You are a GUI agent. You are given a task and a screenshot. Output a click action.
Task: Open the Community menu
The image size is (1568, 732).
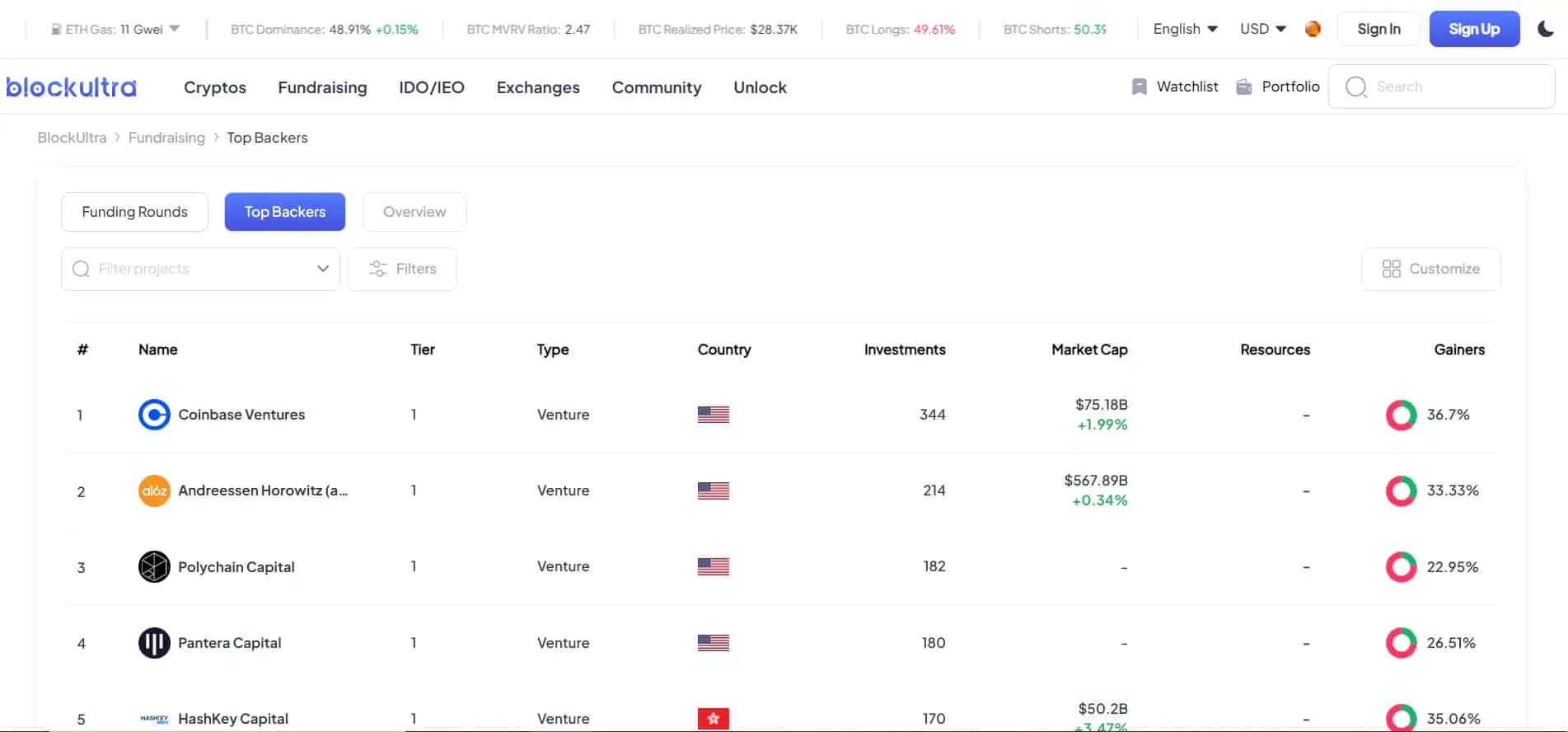[x=657, y=87]
